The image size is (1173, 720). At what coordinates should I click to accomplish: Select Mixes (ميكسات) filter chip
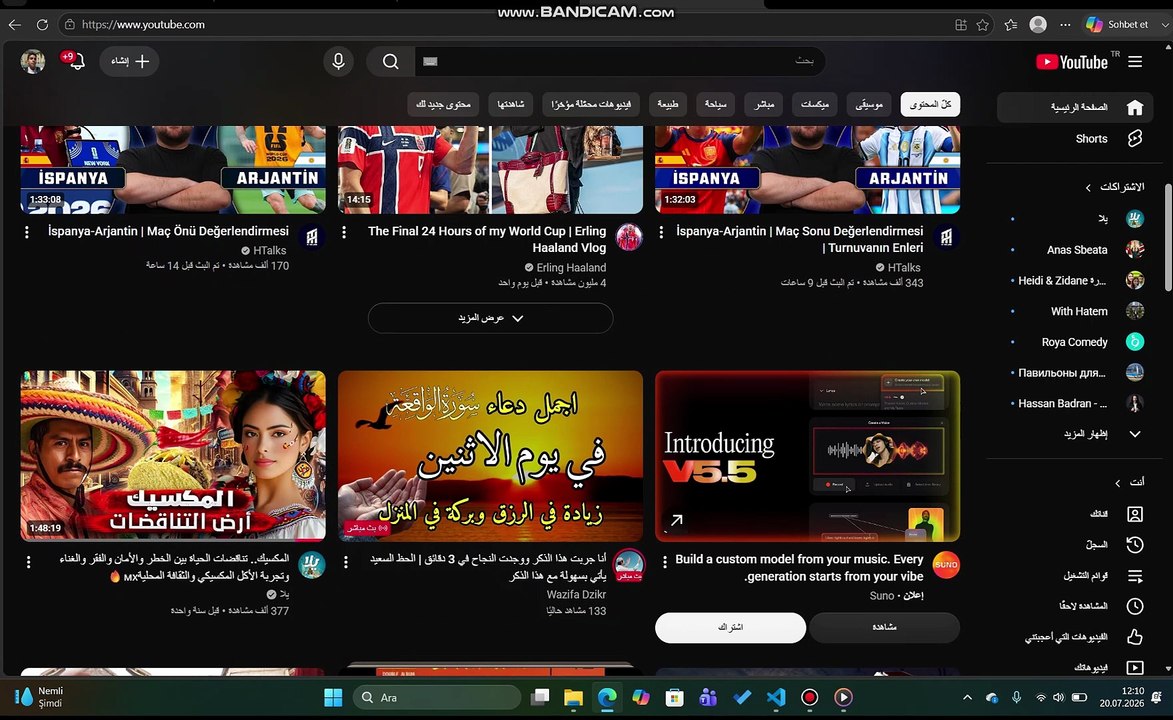[815, 105]
